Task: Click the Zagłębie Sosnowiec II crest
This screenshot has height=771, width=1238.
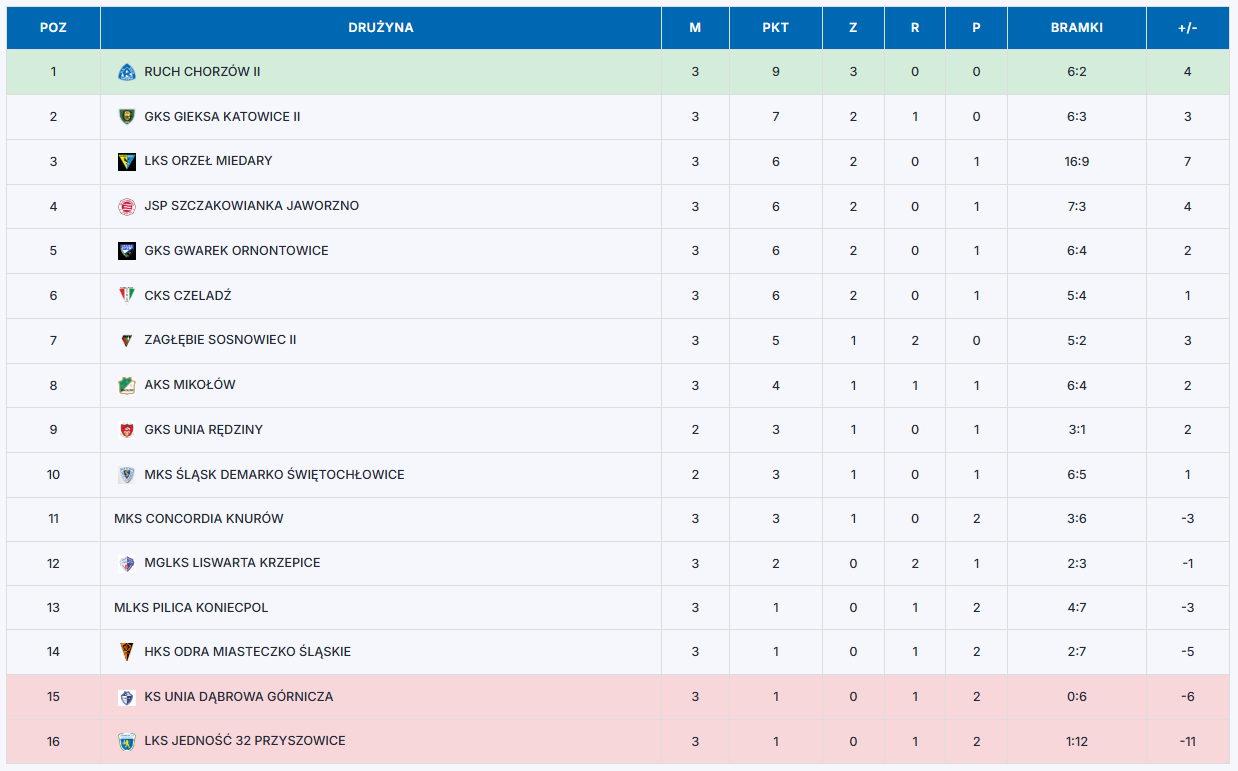Action: (x=126, y=340)
